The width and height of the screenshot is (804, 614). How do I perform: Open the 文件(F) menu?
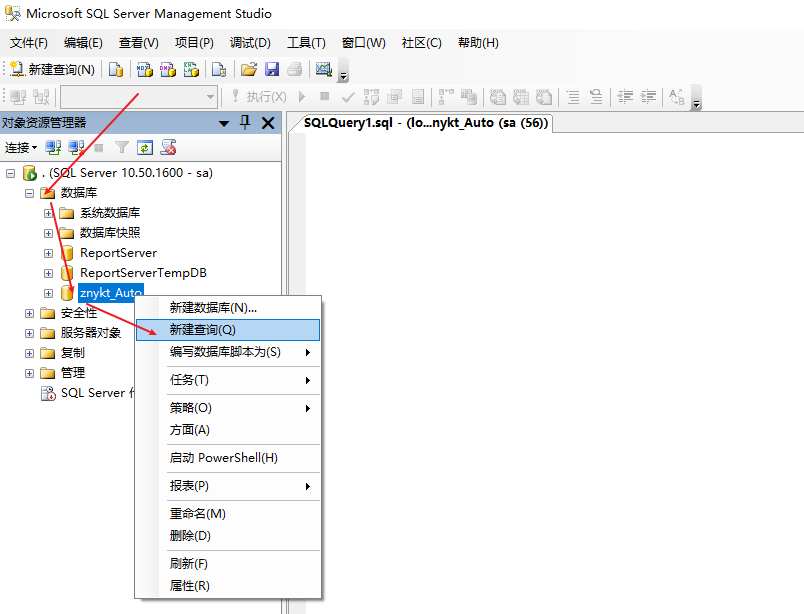tap(29, 43)
